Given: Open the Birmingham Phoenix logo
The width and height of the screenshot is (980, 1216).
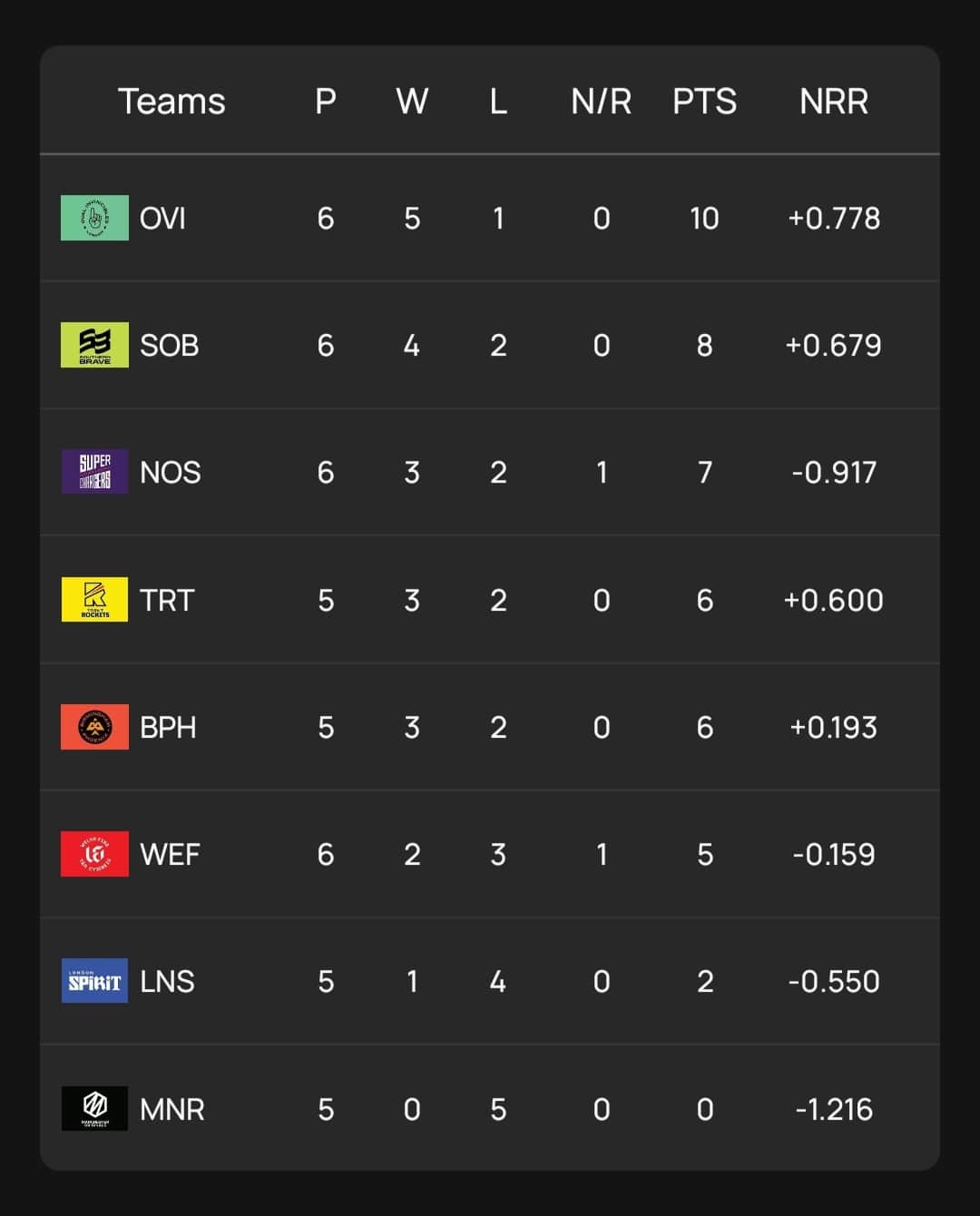Looking at the screenshot, I should coord(94,727).
